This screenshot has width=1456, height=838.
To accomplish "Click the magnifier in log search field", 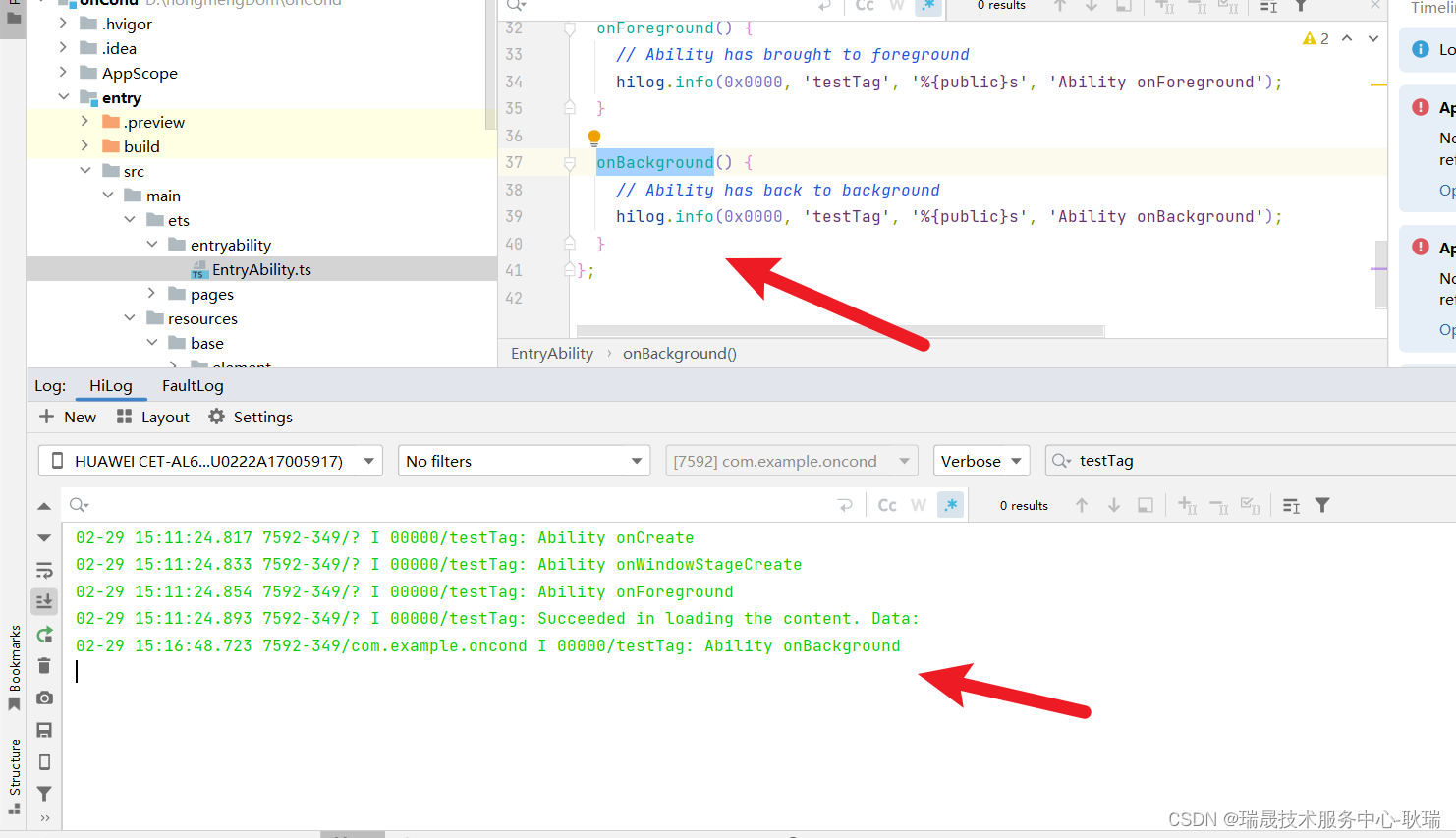I will (79, 505).
